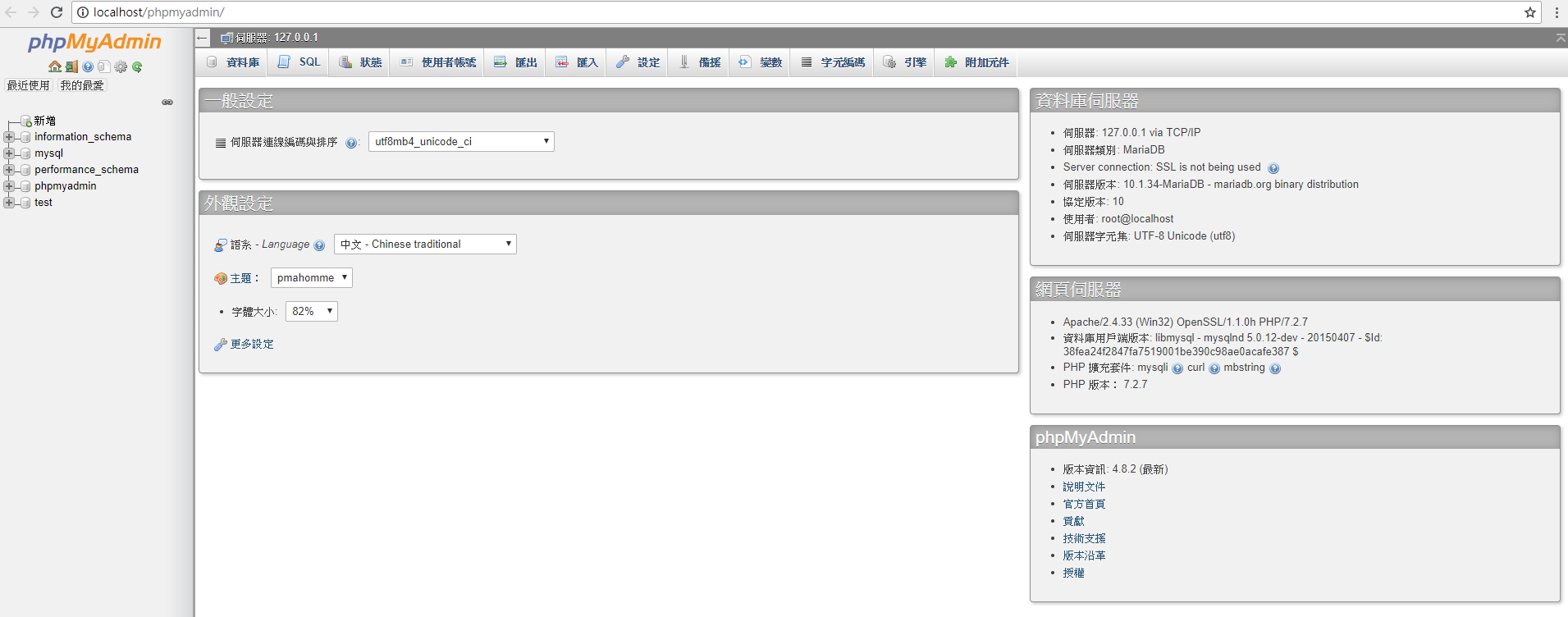Click the 新增 new database tree item
Image resolution: width=1568 pixels, height=617 pixels.
[45, 121]
